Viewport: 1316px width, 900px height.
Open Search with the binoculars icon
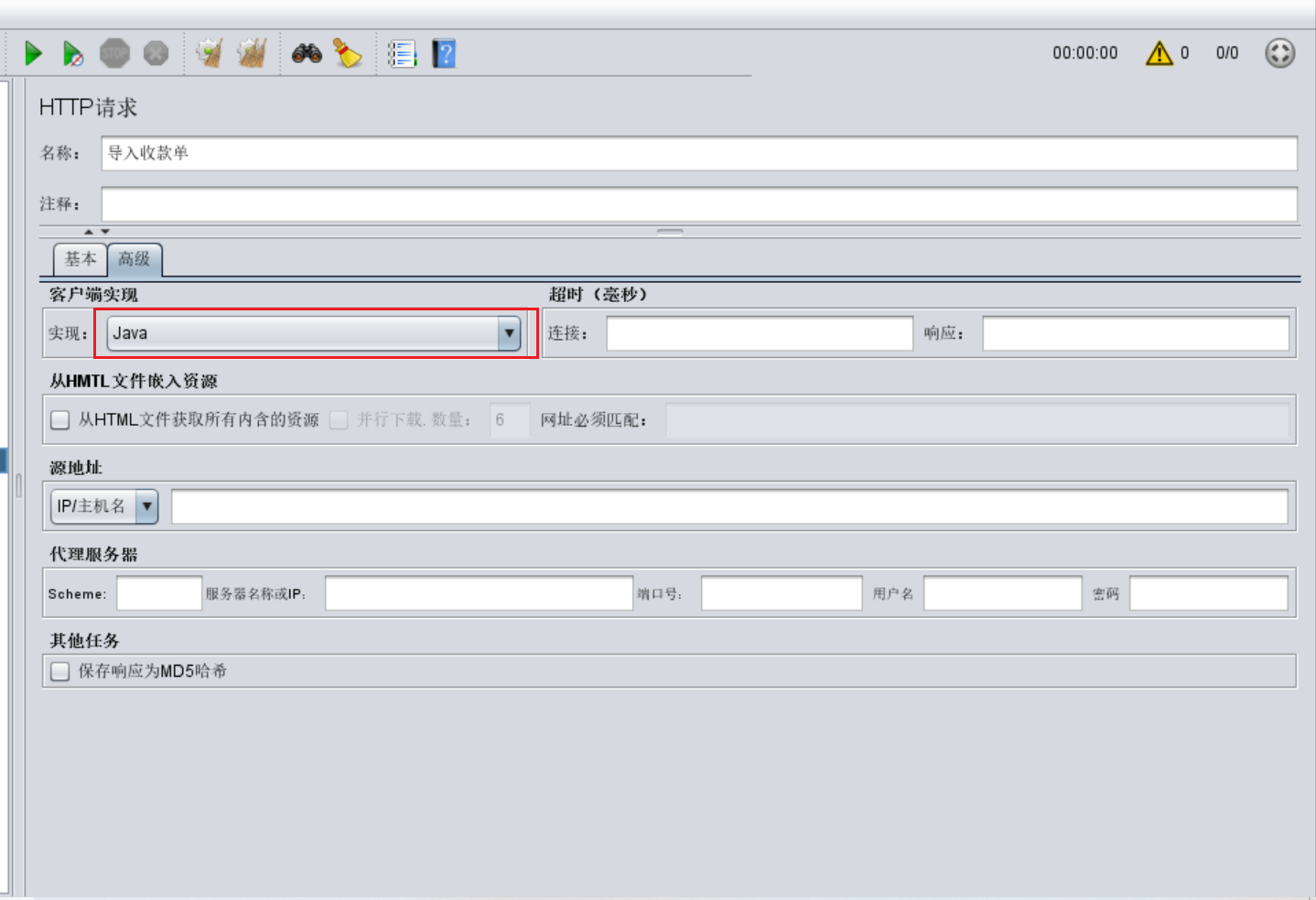(307, 53)
